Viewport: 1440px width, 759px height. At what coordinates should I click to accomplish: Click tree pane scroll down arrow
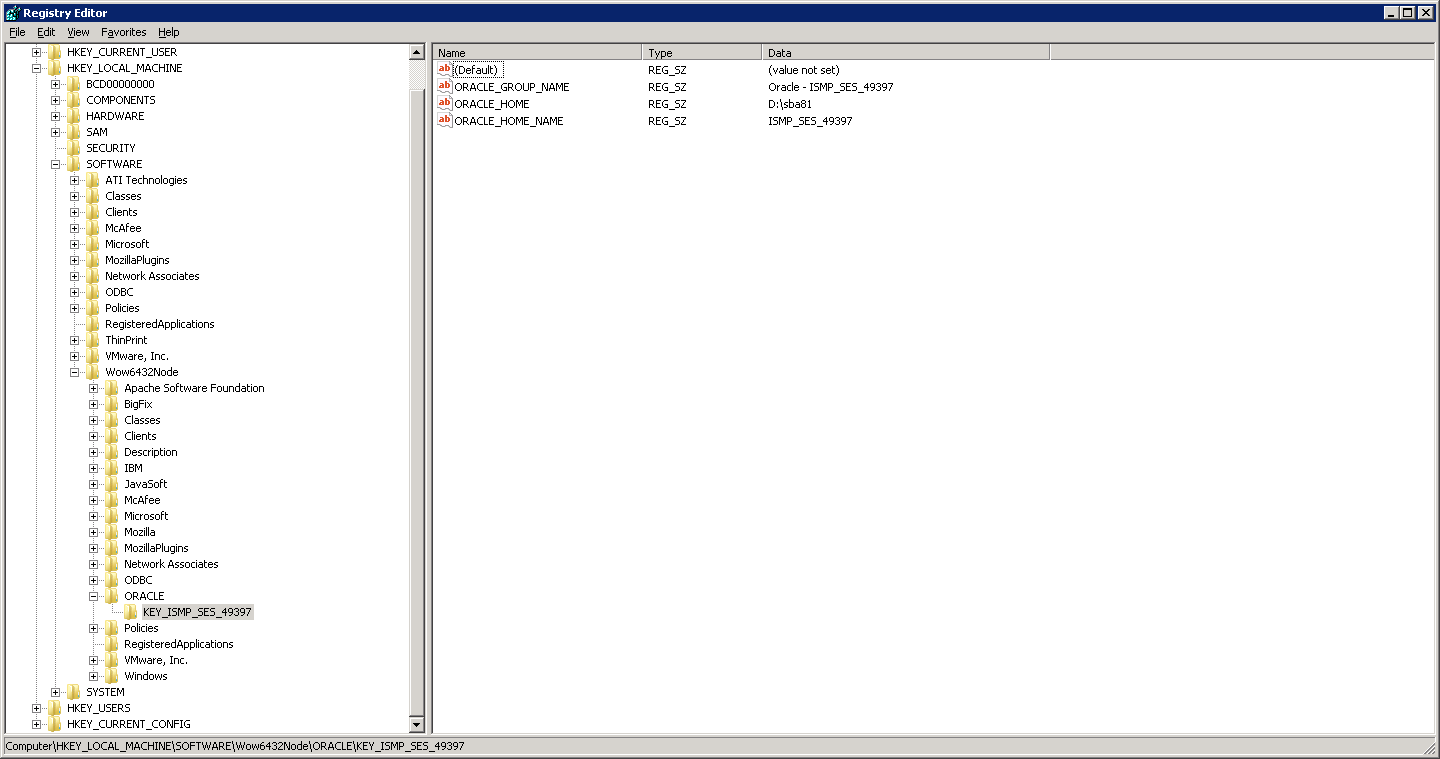[417, 724]
